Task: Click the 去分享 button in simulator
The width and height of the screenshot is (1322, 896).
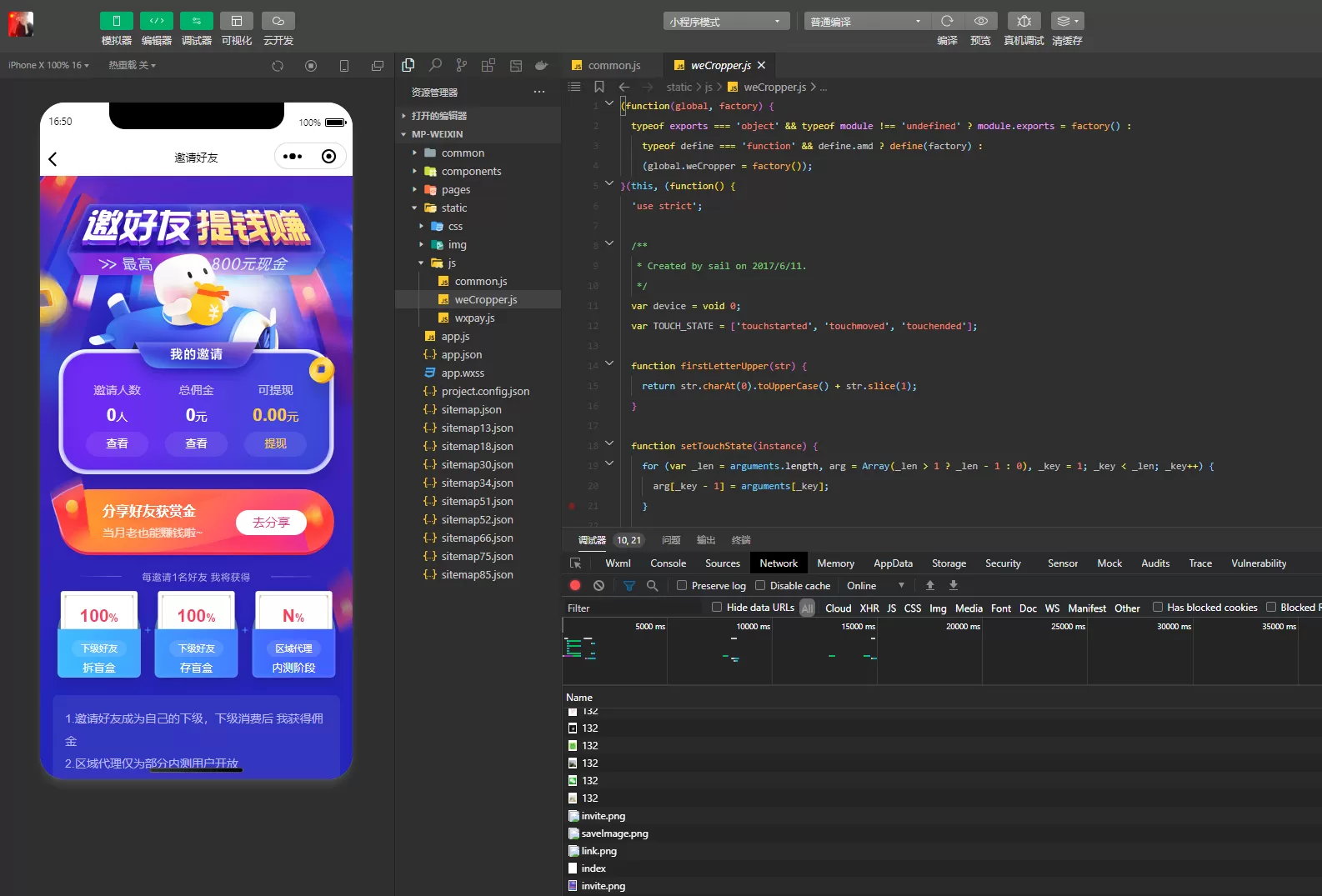Action: pos(271,523)
